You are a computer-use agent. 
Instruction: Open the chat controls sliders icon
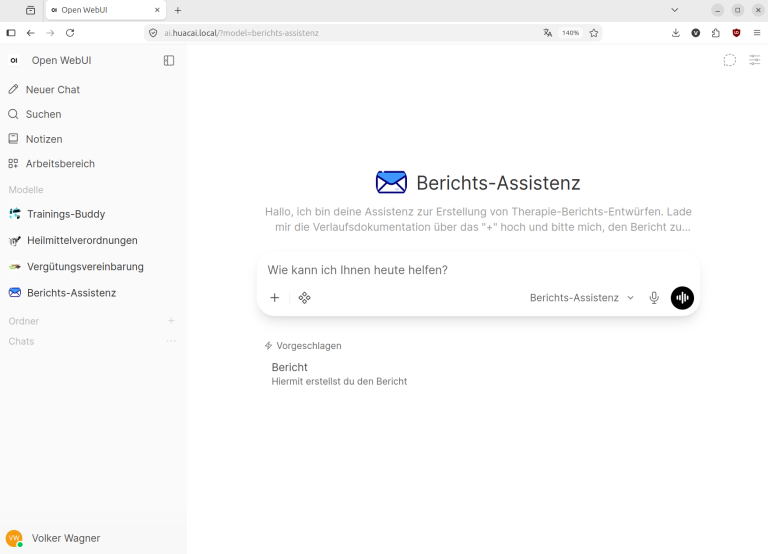[754, 60]
